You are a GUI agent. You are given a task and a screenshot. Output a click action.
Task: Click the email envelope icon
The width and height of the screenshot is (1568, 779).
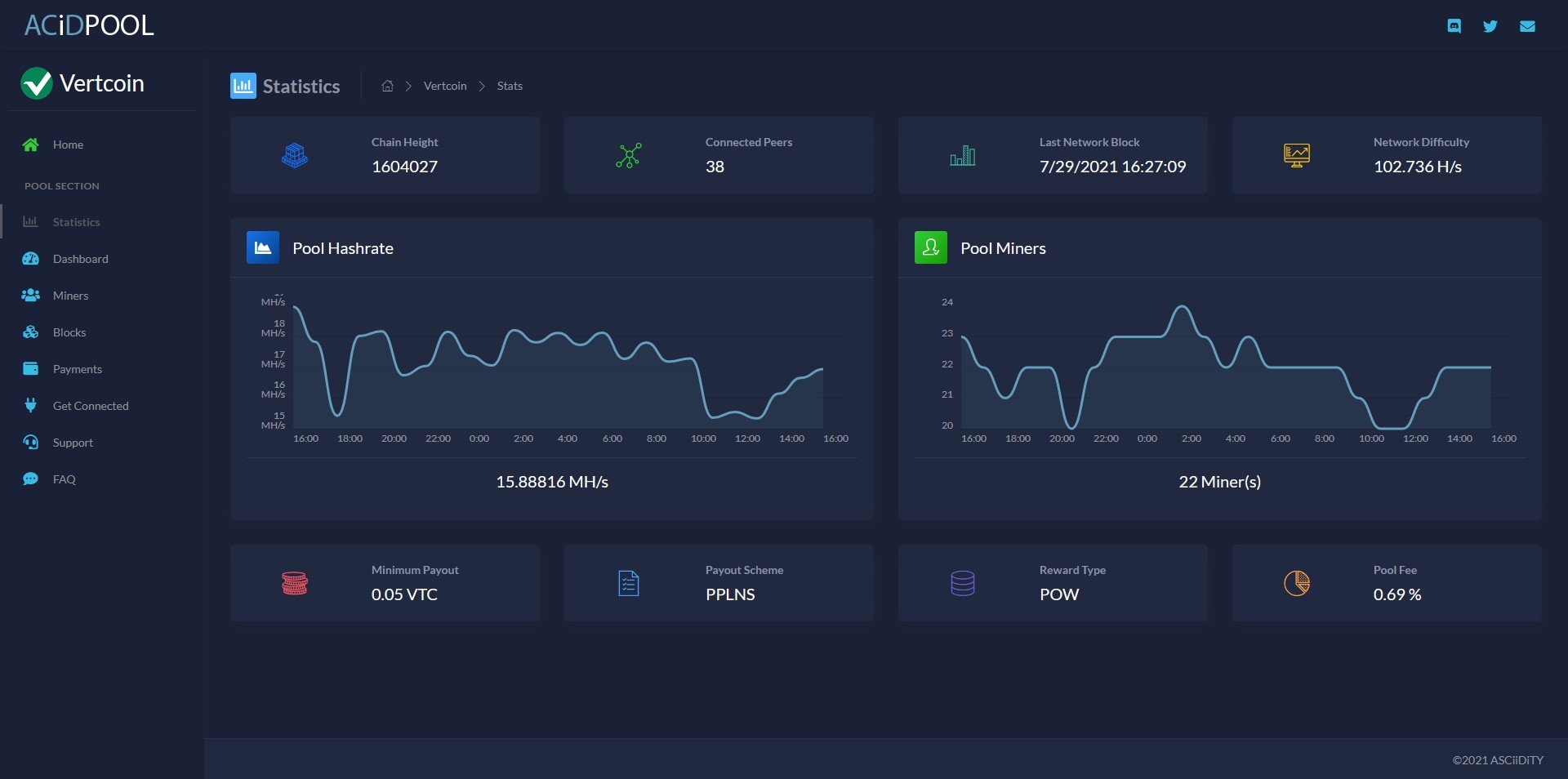point(1527,26)
